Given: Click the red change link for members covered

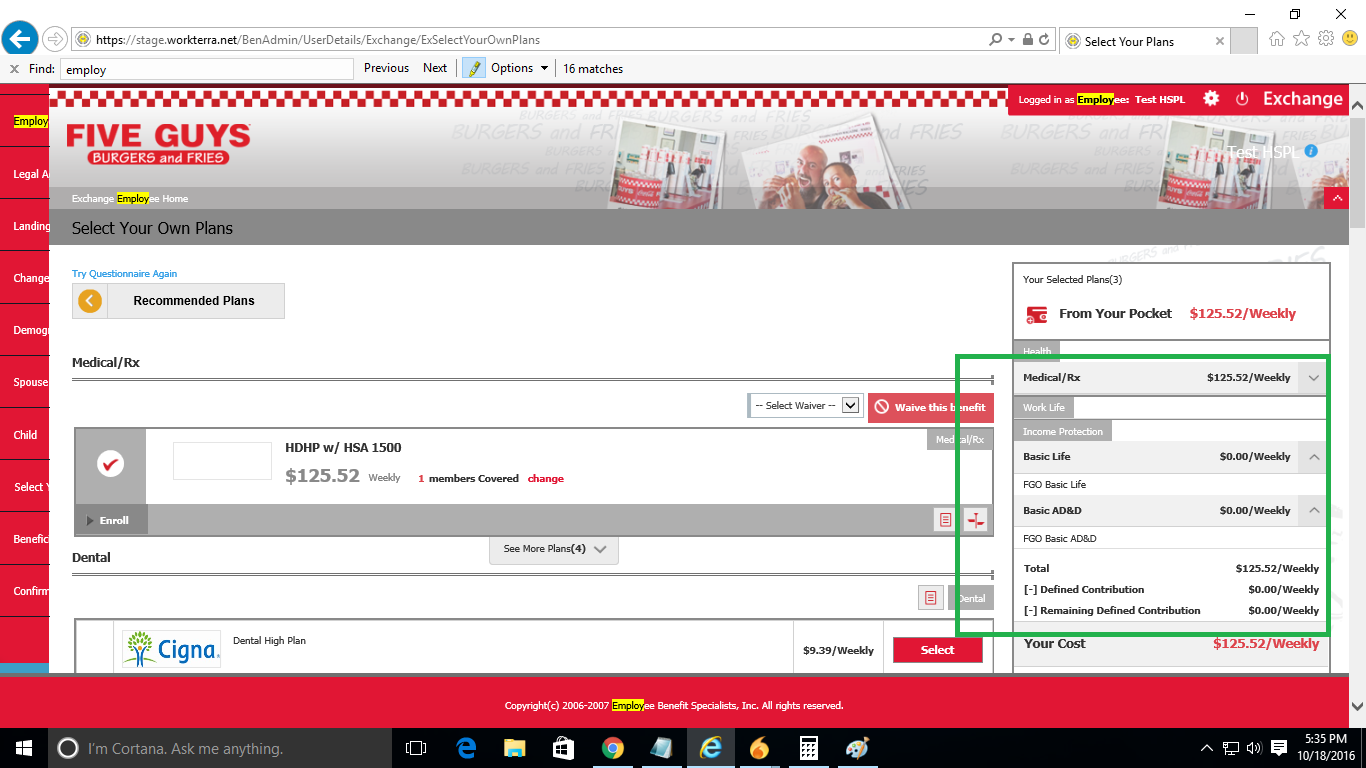Looking at the screenshot, I should point(546,479).
